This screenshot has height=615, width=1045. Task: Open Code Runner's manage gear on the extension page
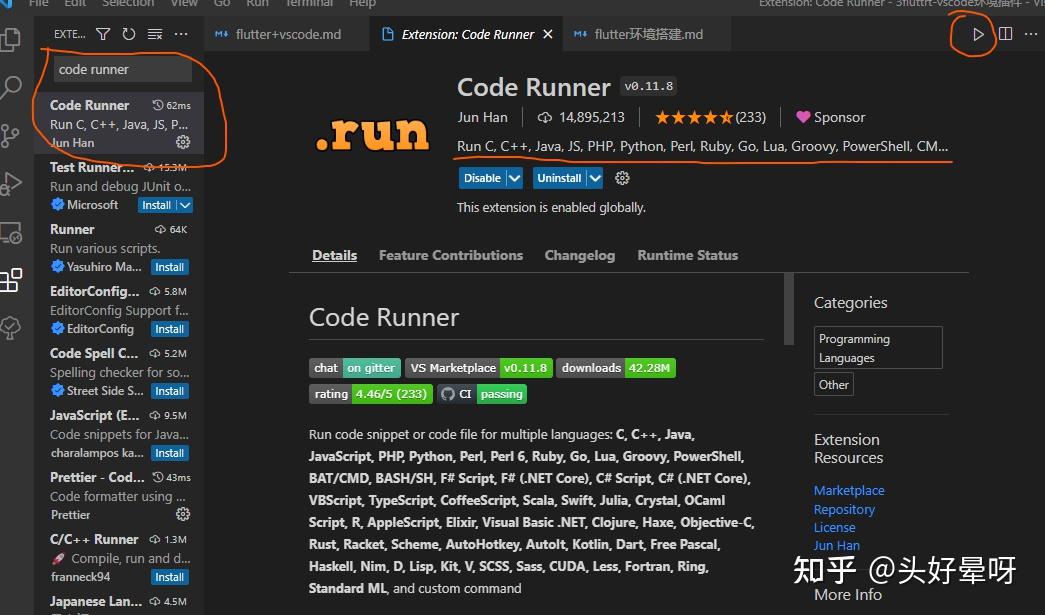621,178
